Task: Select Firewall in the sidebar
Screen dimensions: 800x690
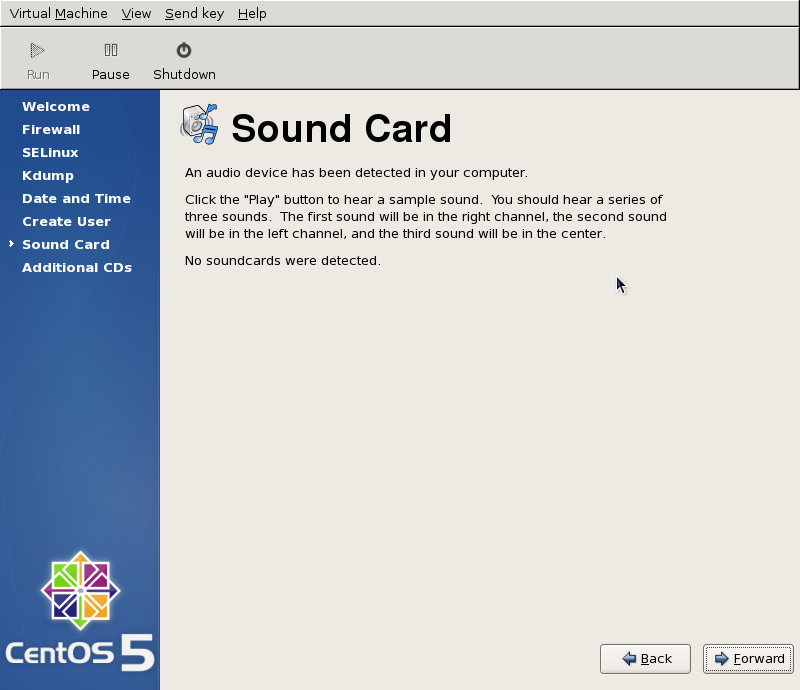Action: (51, 130)
